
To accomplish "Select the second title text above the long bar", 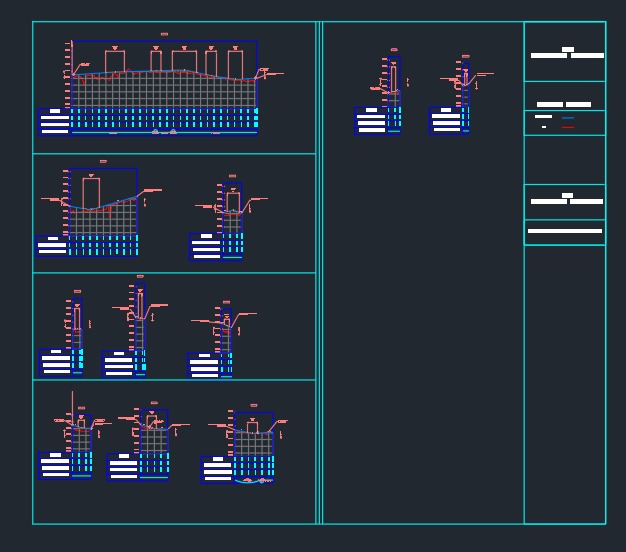I will 566,199.
